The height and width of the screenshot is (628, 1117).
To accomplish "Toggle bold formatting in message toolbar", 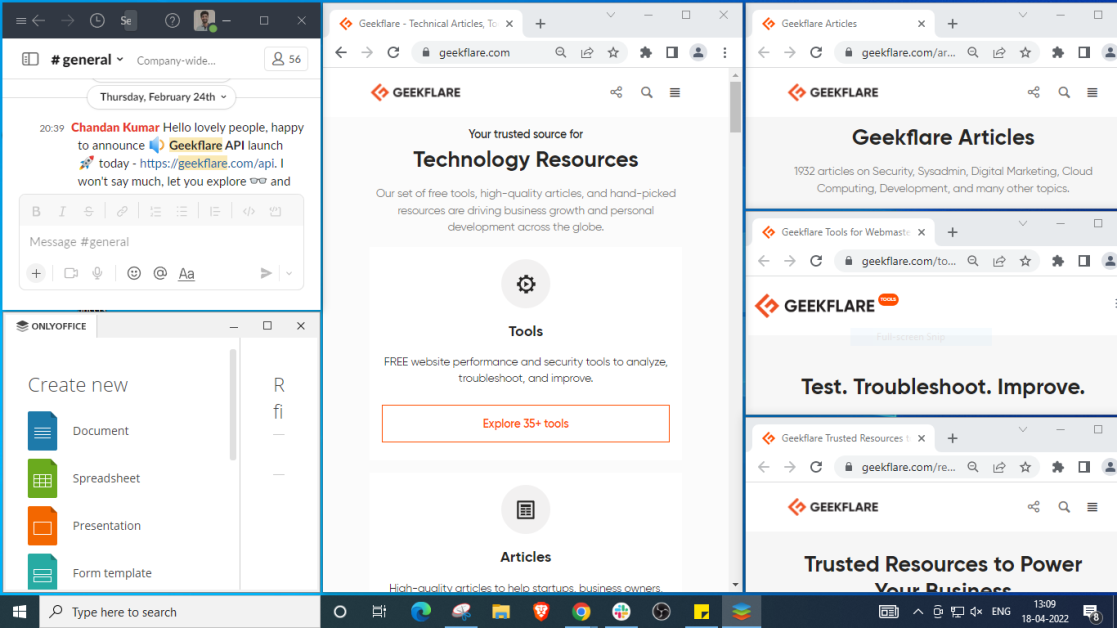I will tap(36, 211).
